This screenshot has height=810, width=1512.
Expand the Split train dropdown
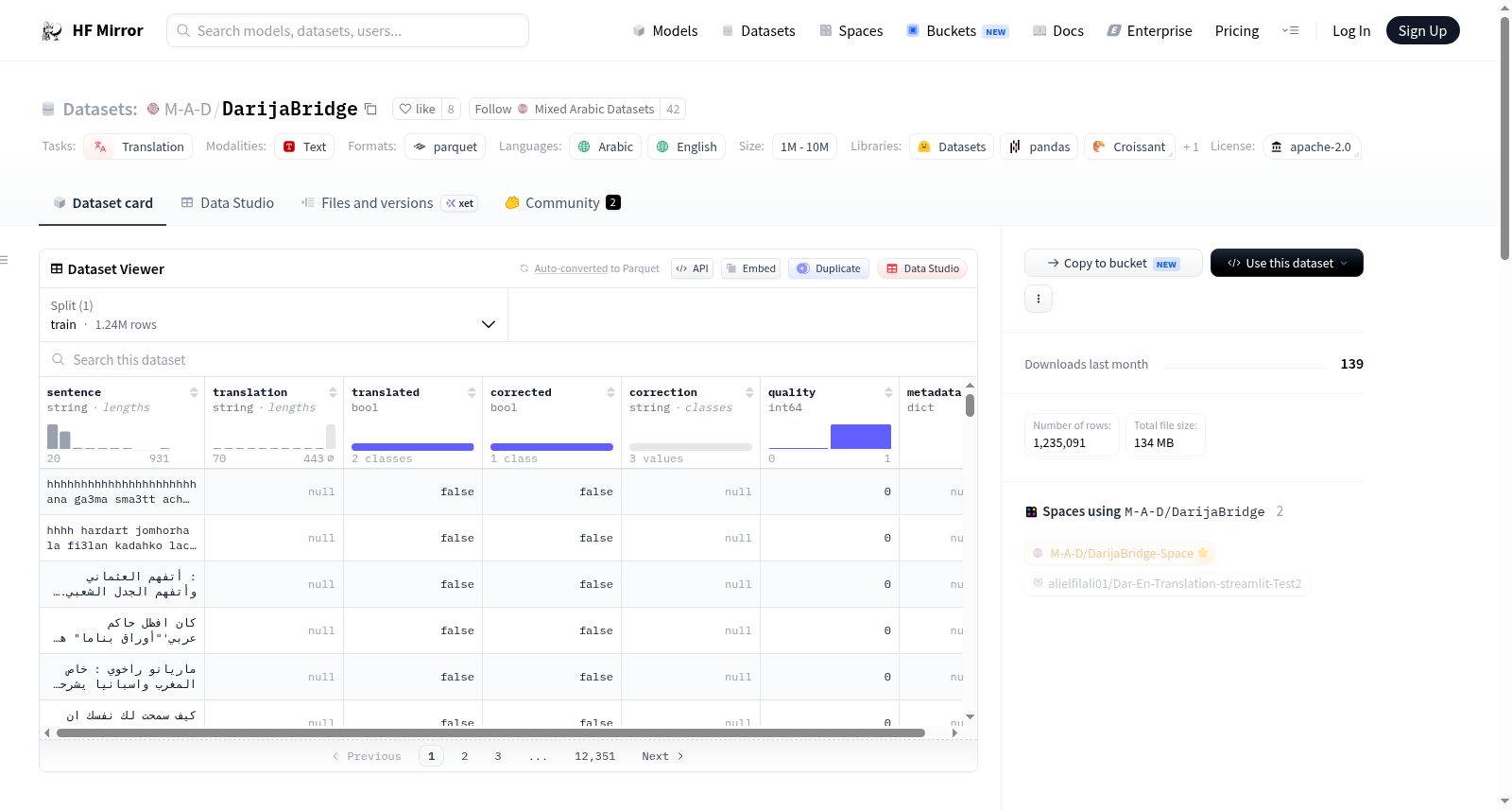click(273, 315)
